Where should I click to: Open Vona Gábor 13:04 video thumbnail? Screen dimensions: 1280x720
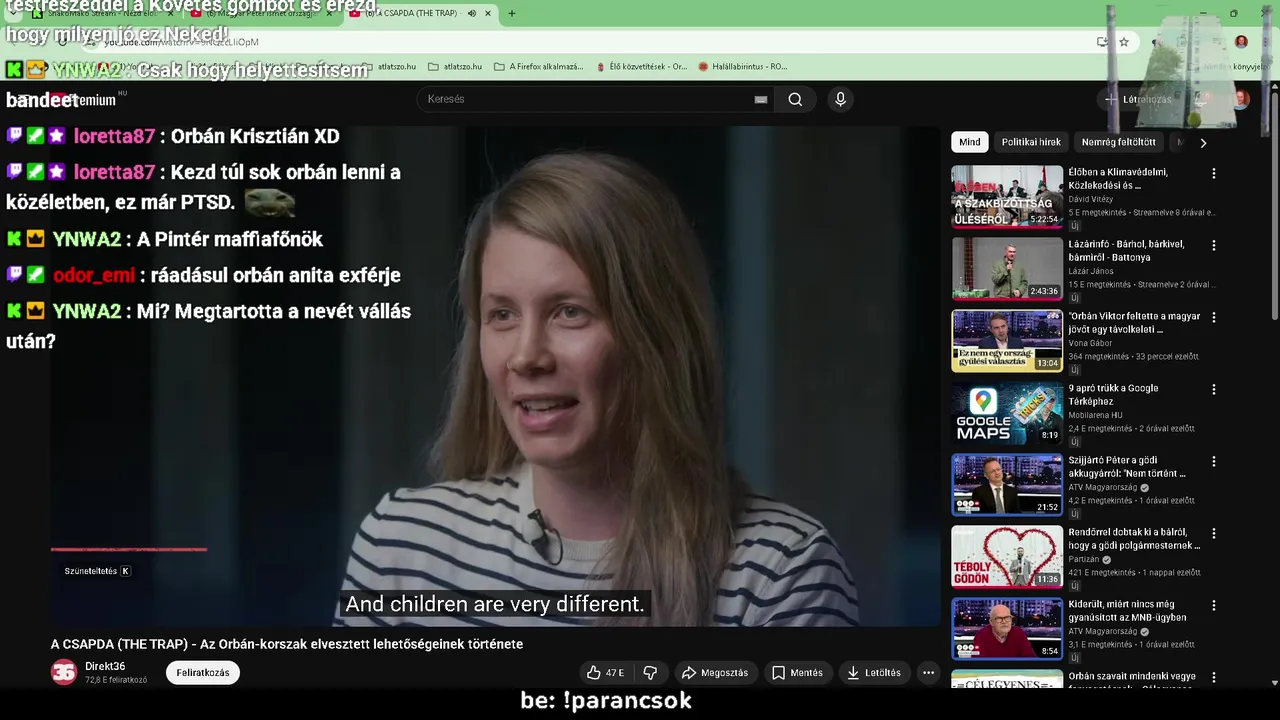tap(1007, 341)
